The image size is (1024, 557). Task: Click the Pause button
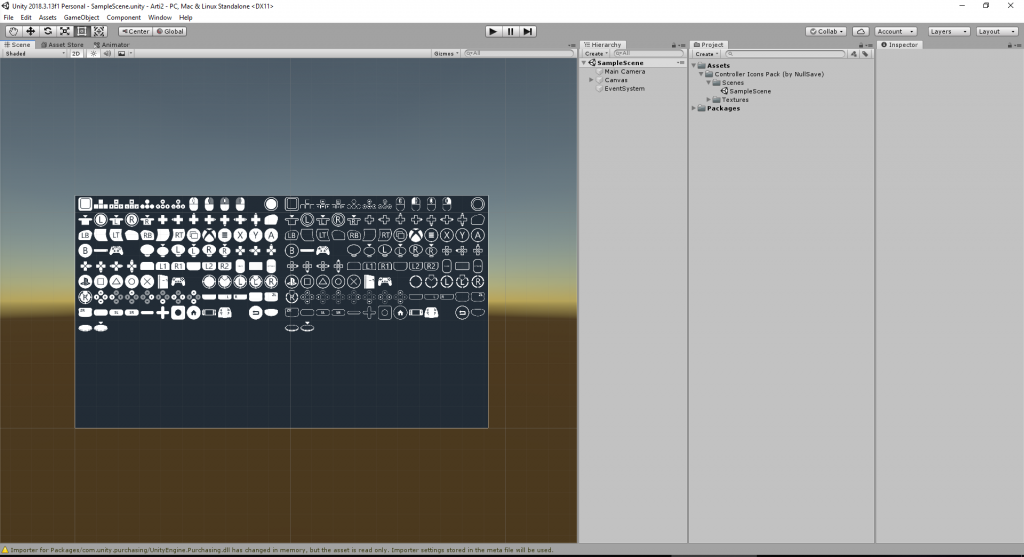point(510,31)
